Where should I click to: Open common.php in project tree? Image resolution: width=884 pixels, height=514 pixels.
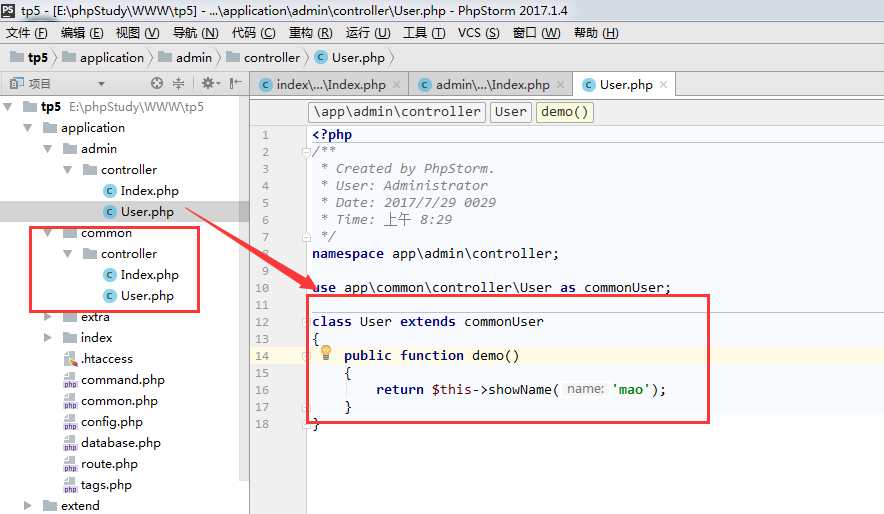click(x=119, y=401)
